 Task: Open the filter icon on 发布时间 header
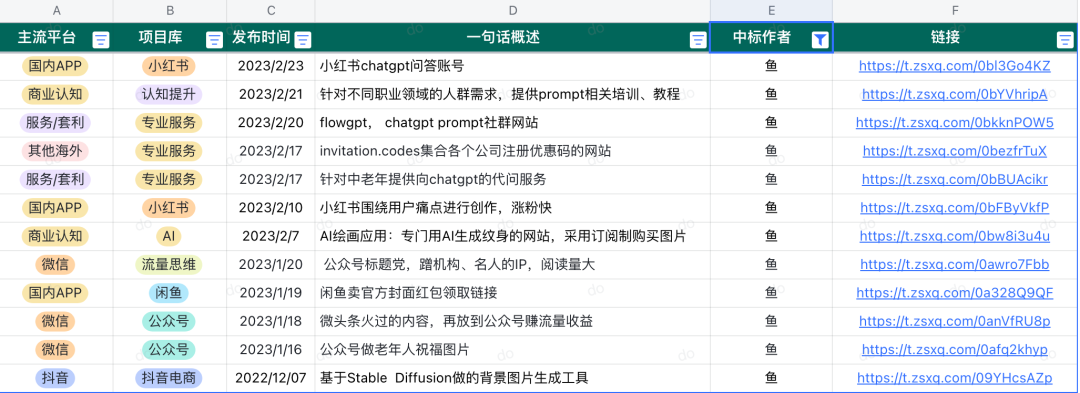(302, 39)
